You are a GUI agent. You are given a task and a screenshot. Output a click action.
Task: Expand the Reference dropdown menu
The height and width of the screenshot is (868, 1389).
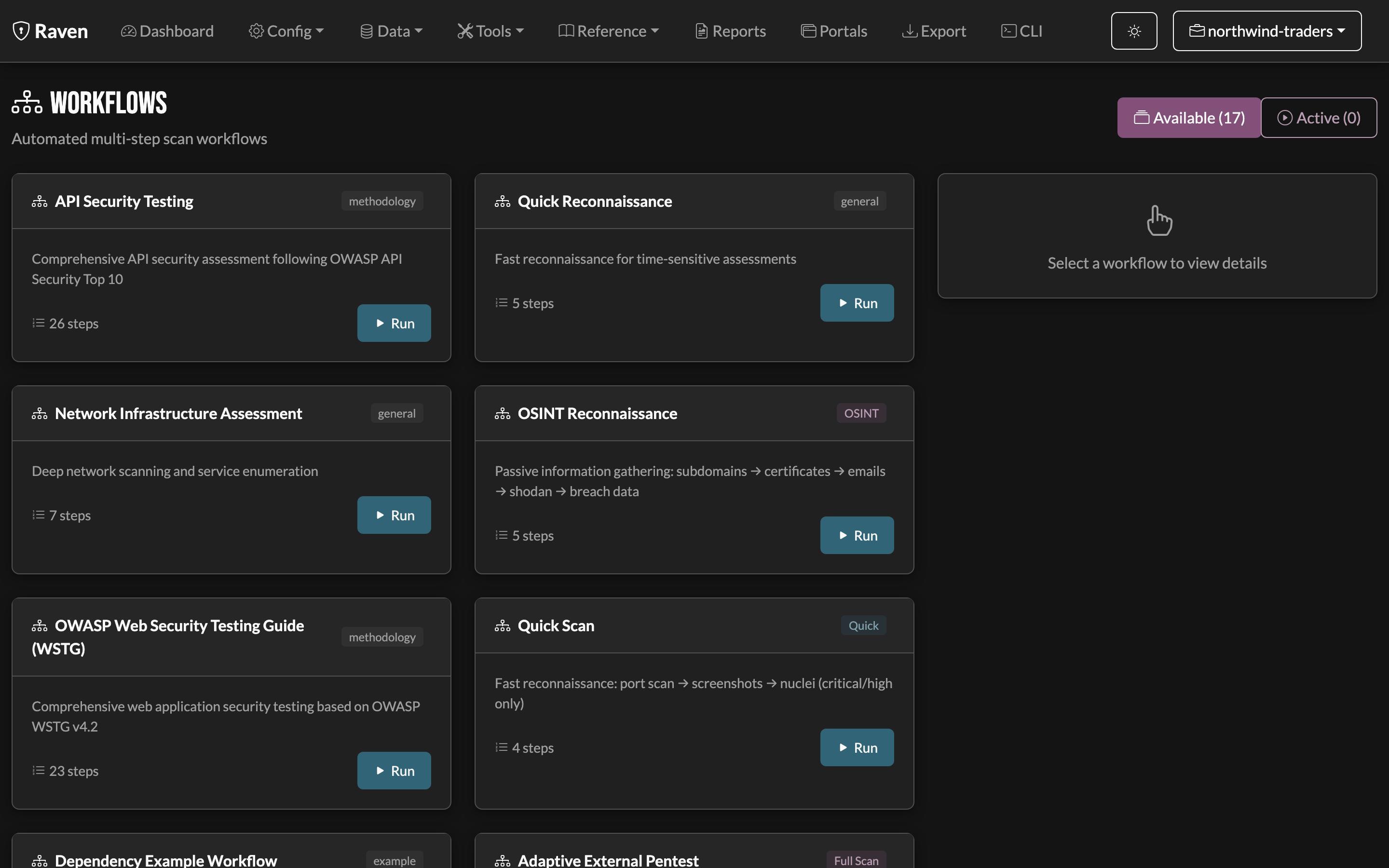point(609,31)
